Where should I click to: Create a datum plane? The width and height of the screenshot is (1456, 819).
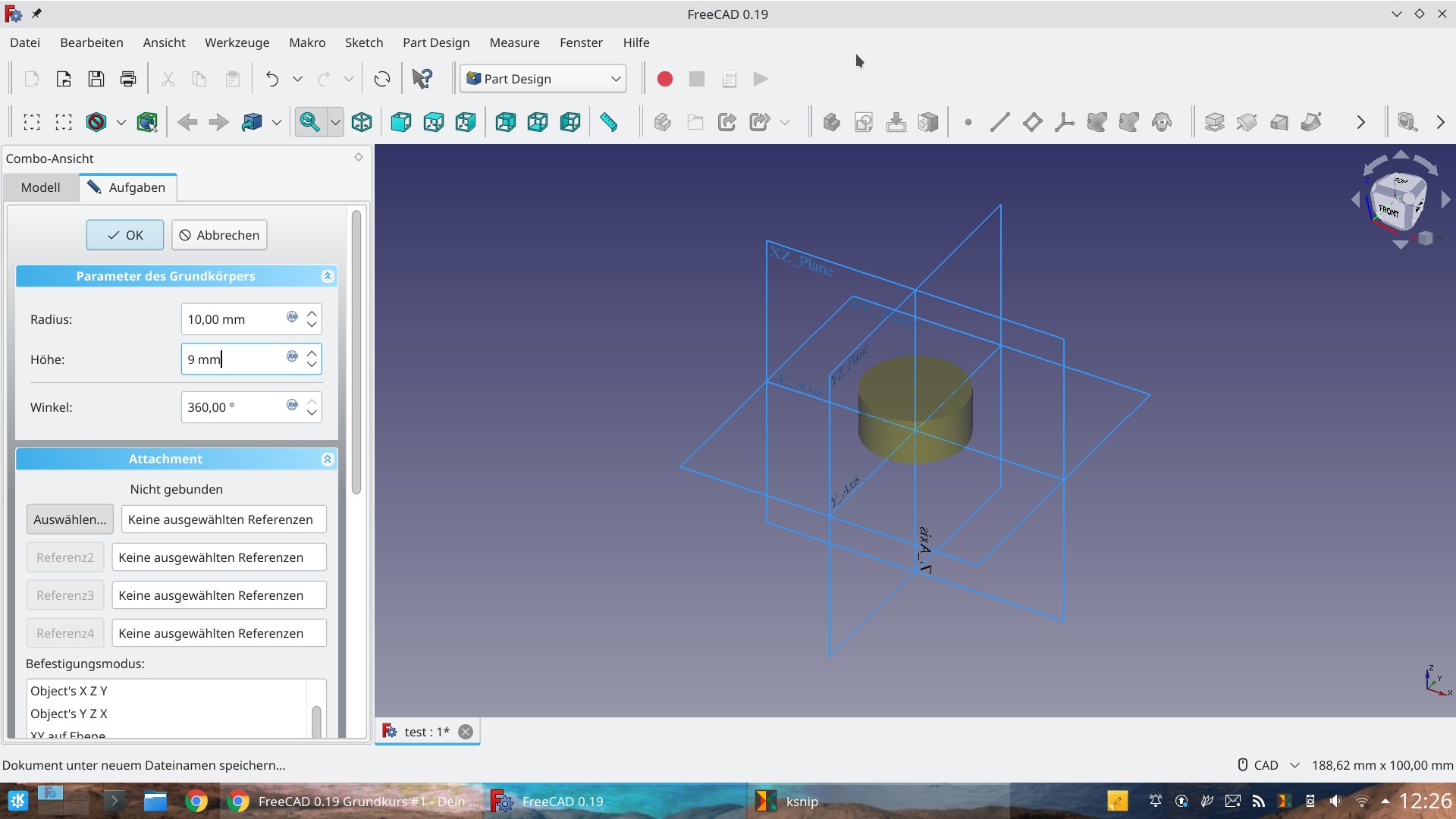pos(1031,122)
